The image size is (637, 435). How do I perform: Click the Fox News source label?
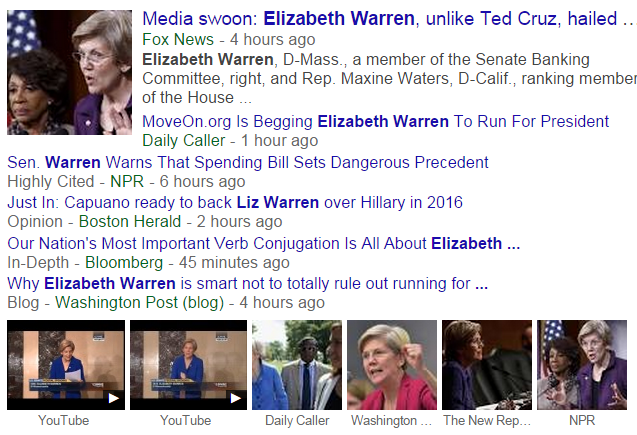pos(178,39)
